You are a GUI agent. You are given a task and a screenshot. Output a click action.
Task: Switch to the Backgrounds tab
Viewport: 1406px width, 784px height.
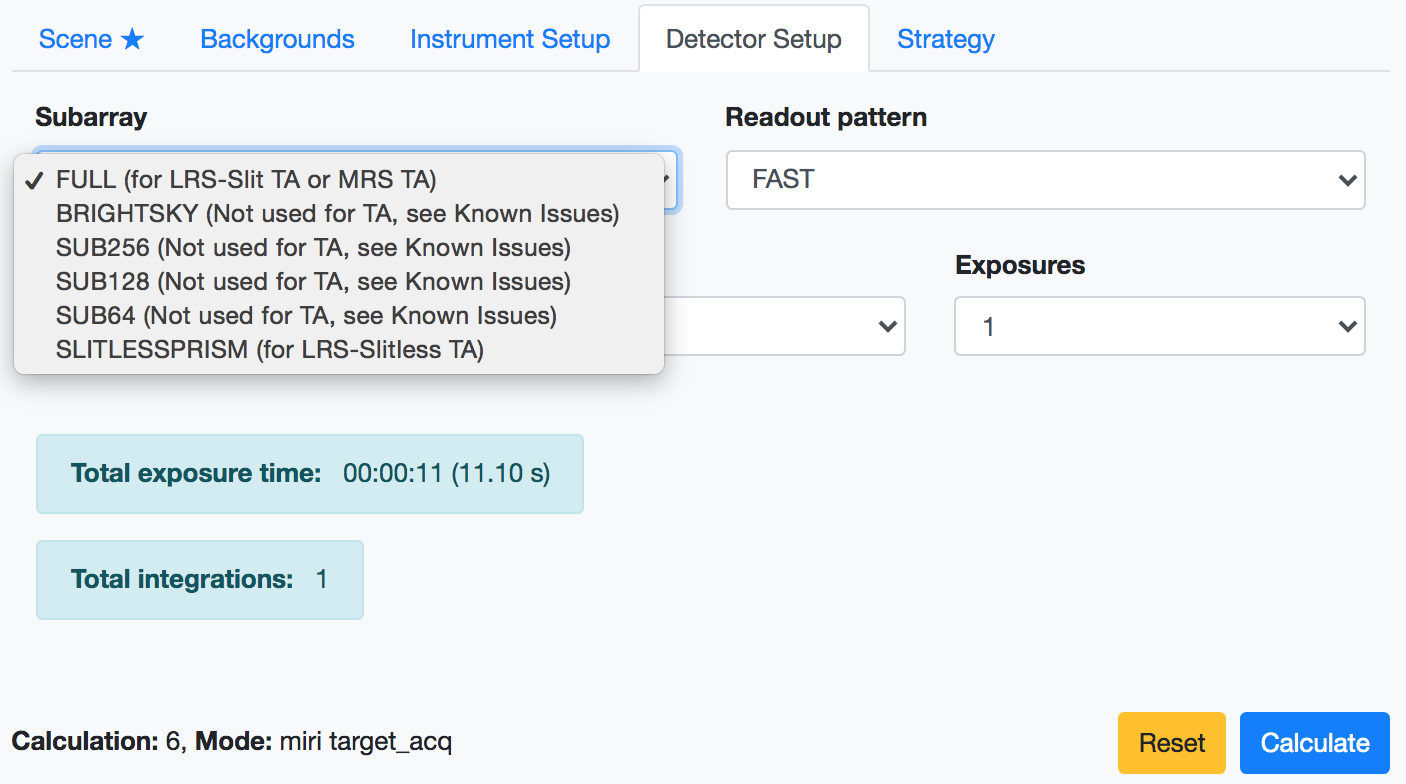point(277,39)
